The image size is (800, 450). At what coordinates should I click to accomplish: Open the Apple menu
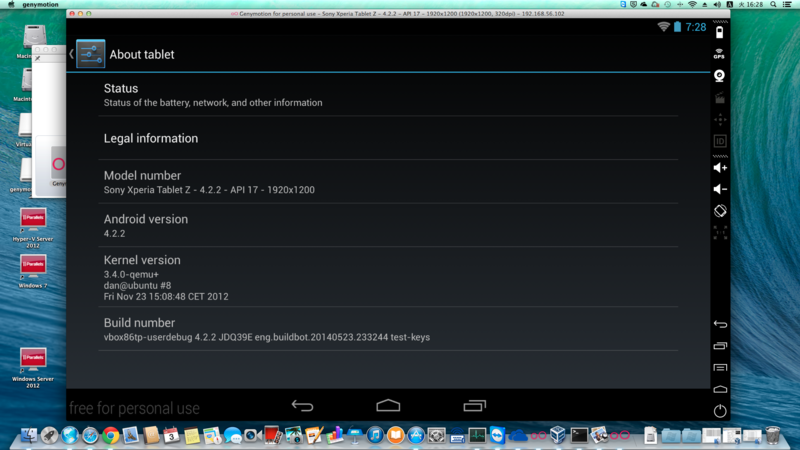(11, 4)
